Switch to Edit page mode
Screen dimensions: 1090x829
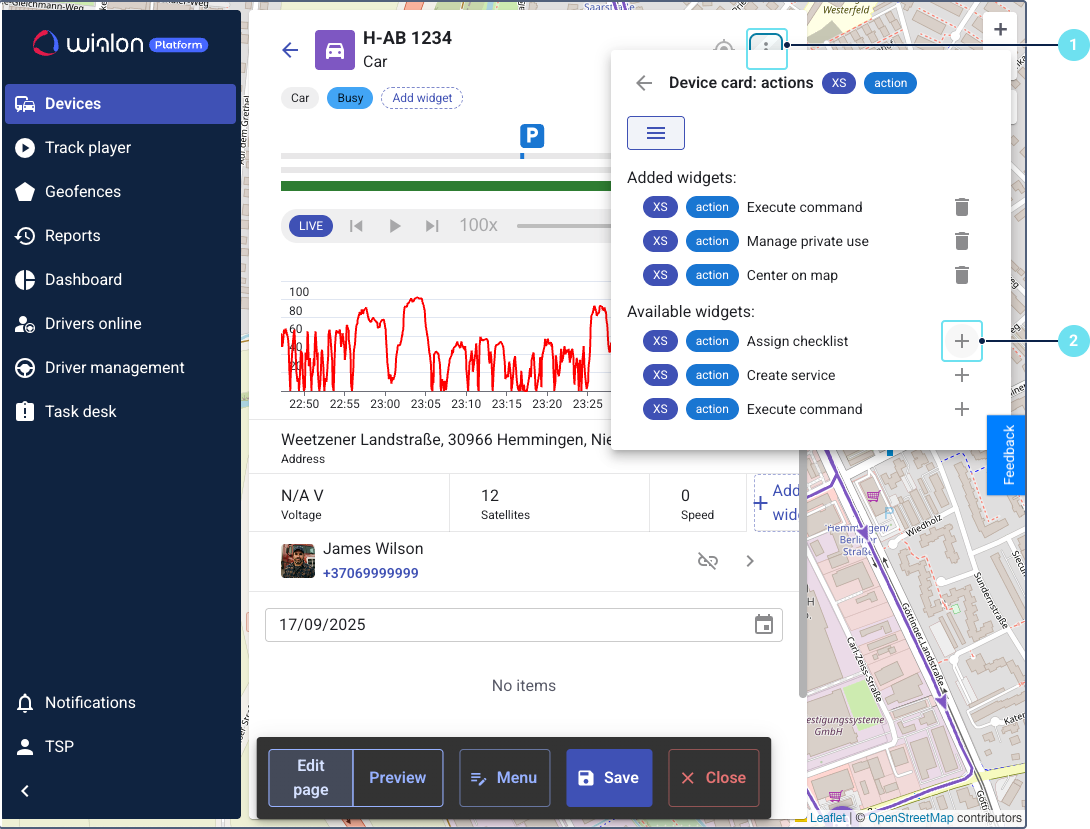pos(311,778)
